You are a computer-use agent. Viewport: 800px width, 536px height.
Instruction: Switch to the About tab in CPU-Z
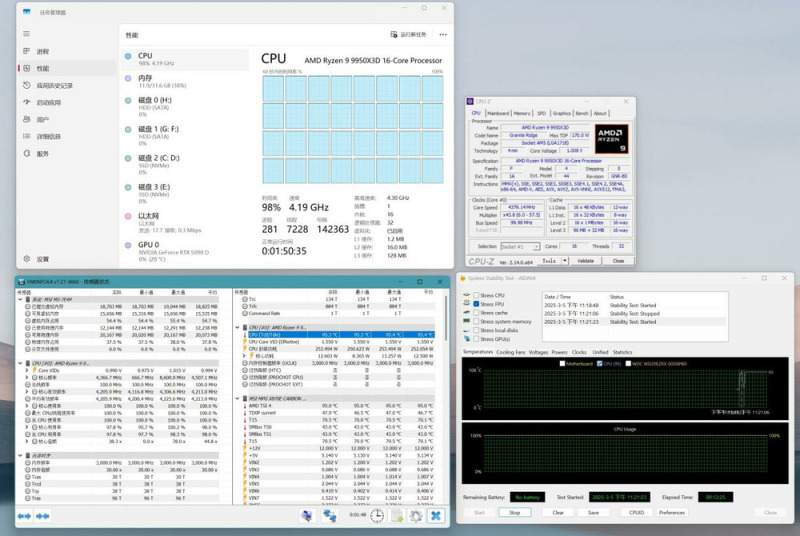600,113
